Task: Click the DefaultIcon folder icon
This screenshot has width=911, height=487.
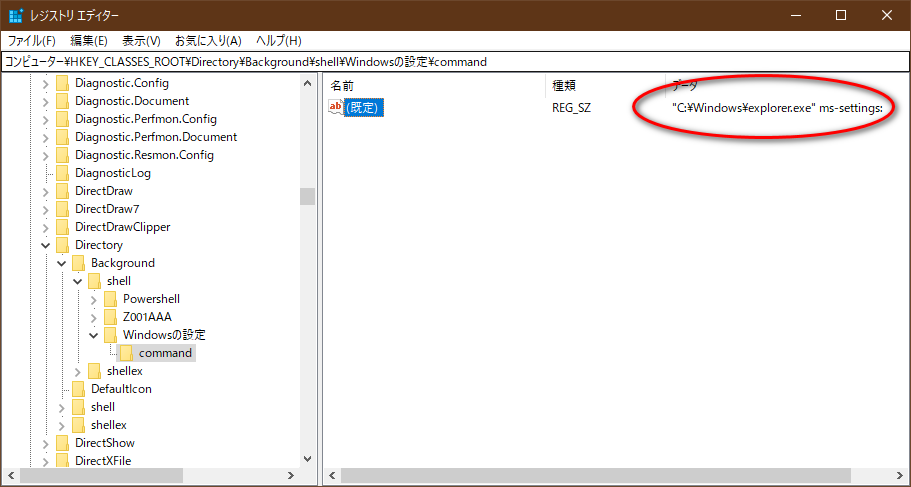Action: [79, 389]
